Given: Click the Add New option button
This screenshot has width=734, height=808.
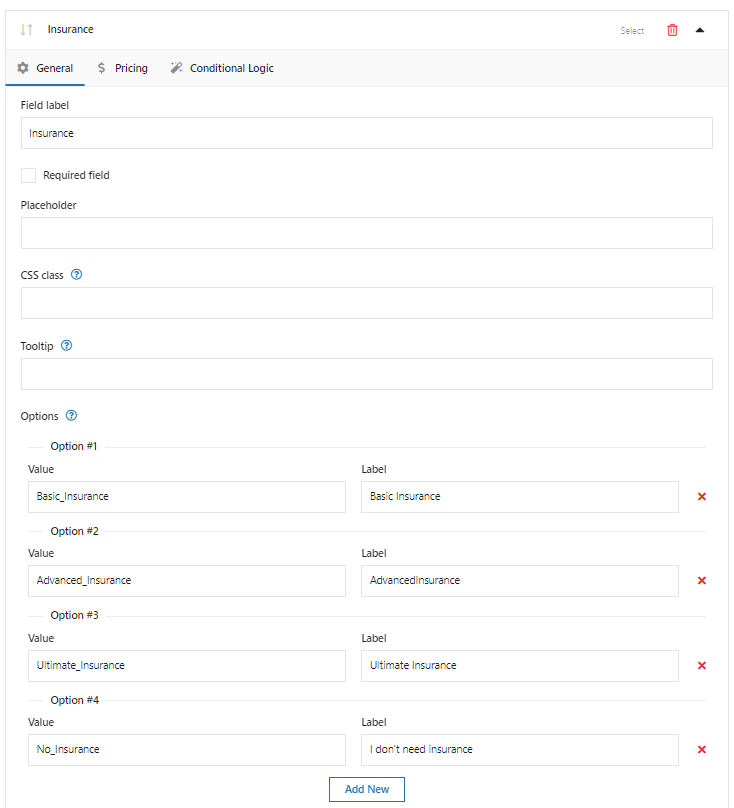Looking at the screenshot, I should click(366, 789).
